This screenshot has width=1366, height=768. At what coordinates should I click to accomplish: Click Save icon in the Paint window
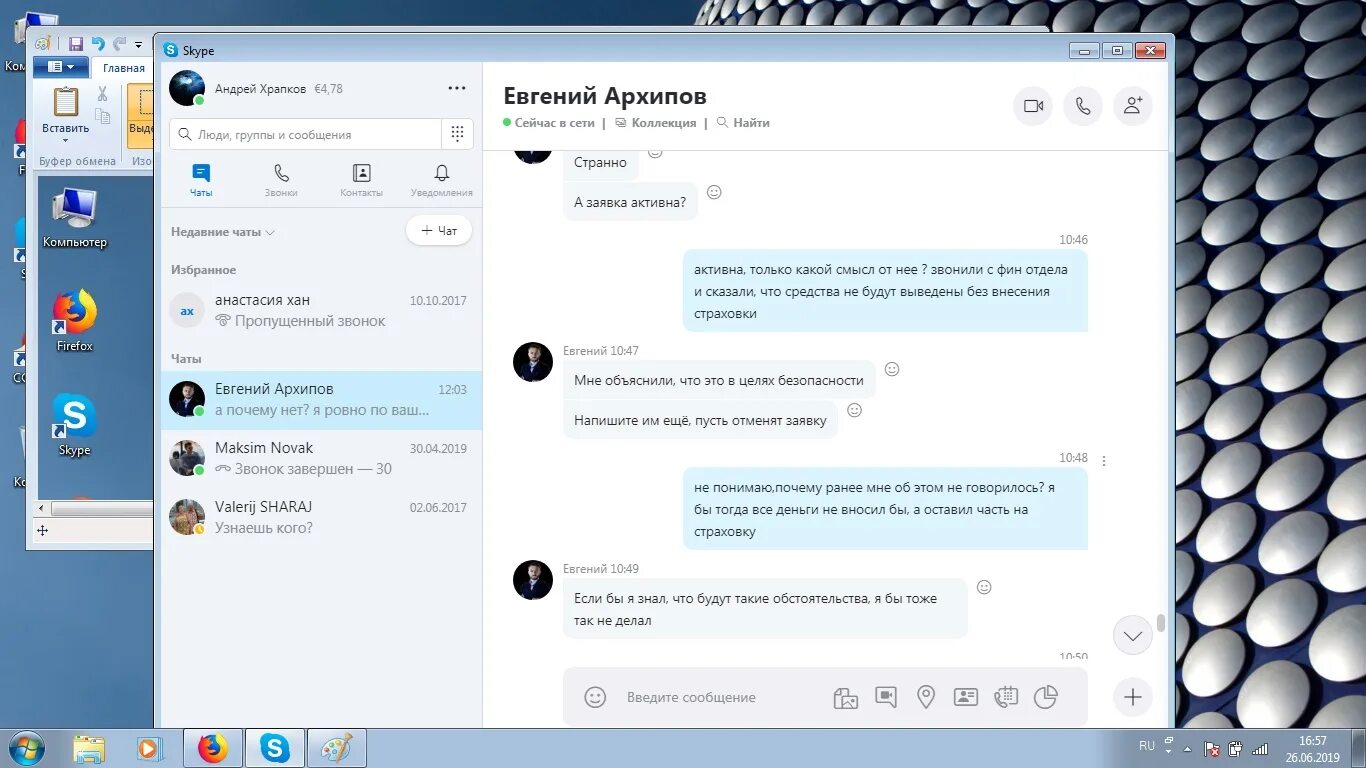[76, 44]
